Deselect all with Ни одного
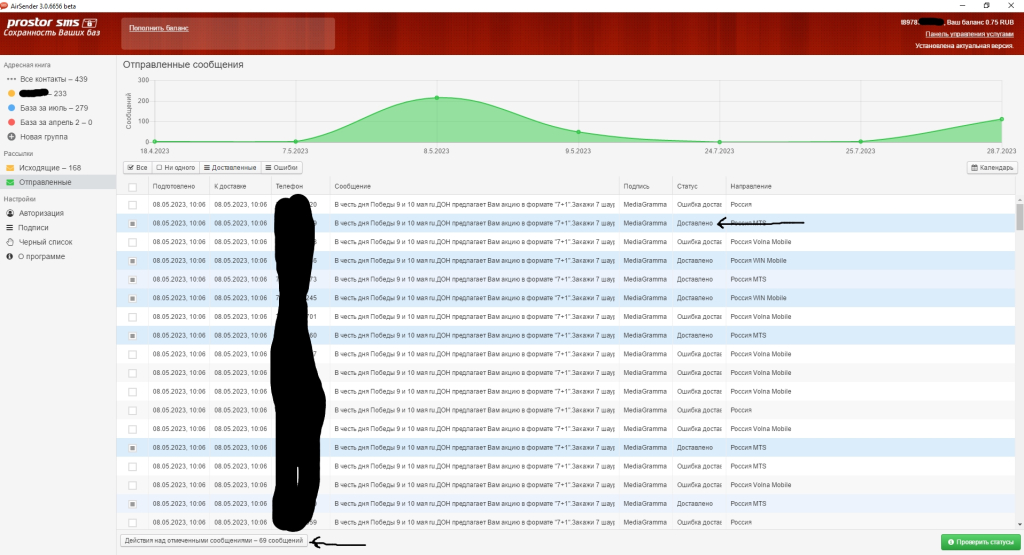1024x555 pixels. point(176,168)
